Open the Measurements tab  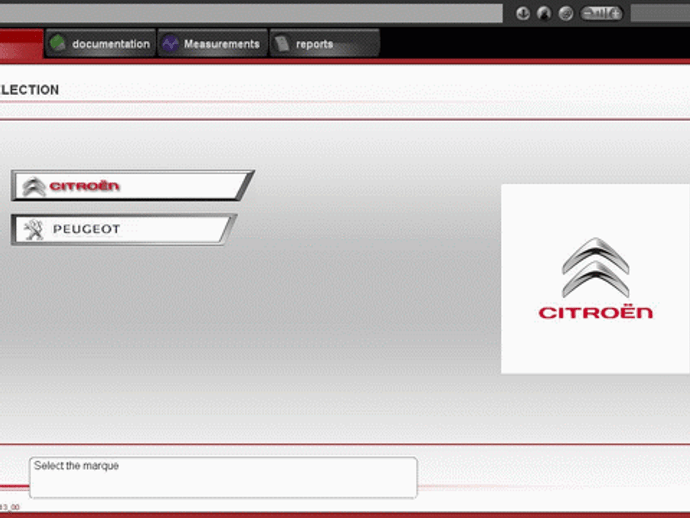click(x=213, y=44)
